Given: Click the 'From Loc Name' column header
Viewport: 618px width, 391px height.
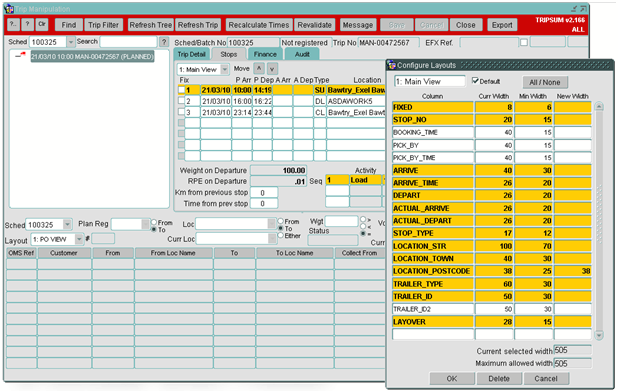Looking at the screenshot, I should [173, 253].
